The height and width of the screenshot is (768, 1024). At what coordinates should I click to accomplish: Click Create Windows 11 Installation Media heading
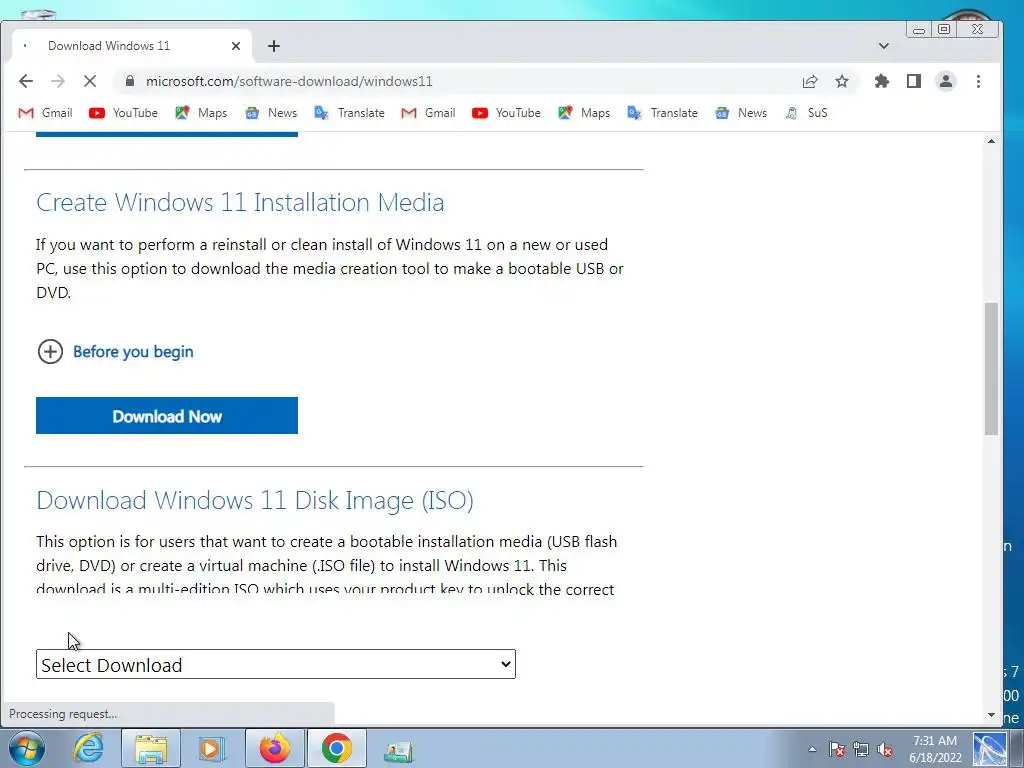coord(240,202)
